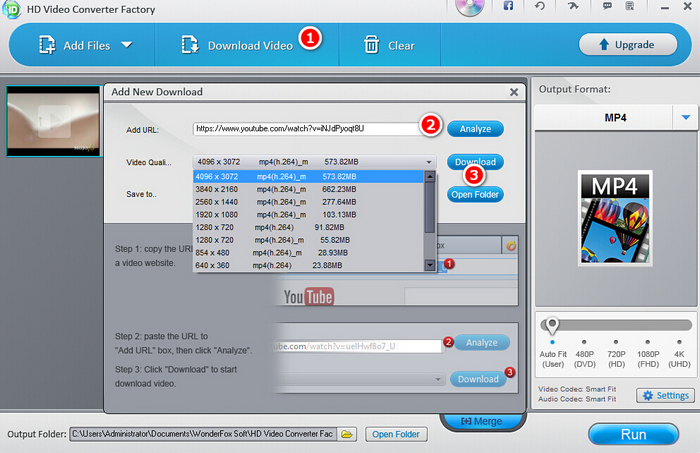The height and width of the screenshot is (453, 700).
Task: Select 1280 x 720 91.82MB option
Action: [x=308, y=228]
